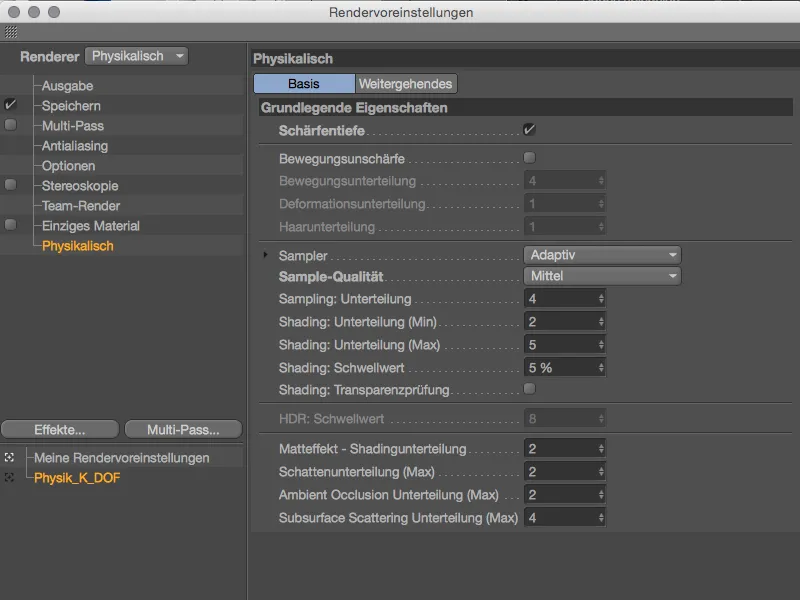800x600 pixels.
Task: Click target icon beside Physik_K_DOF
Action: (9, 478)
